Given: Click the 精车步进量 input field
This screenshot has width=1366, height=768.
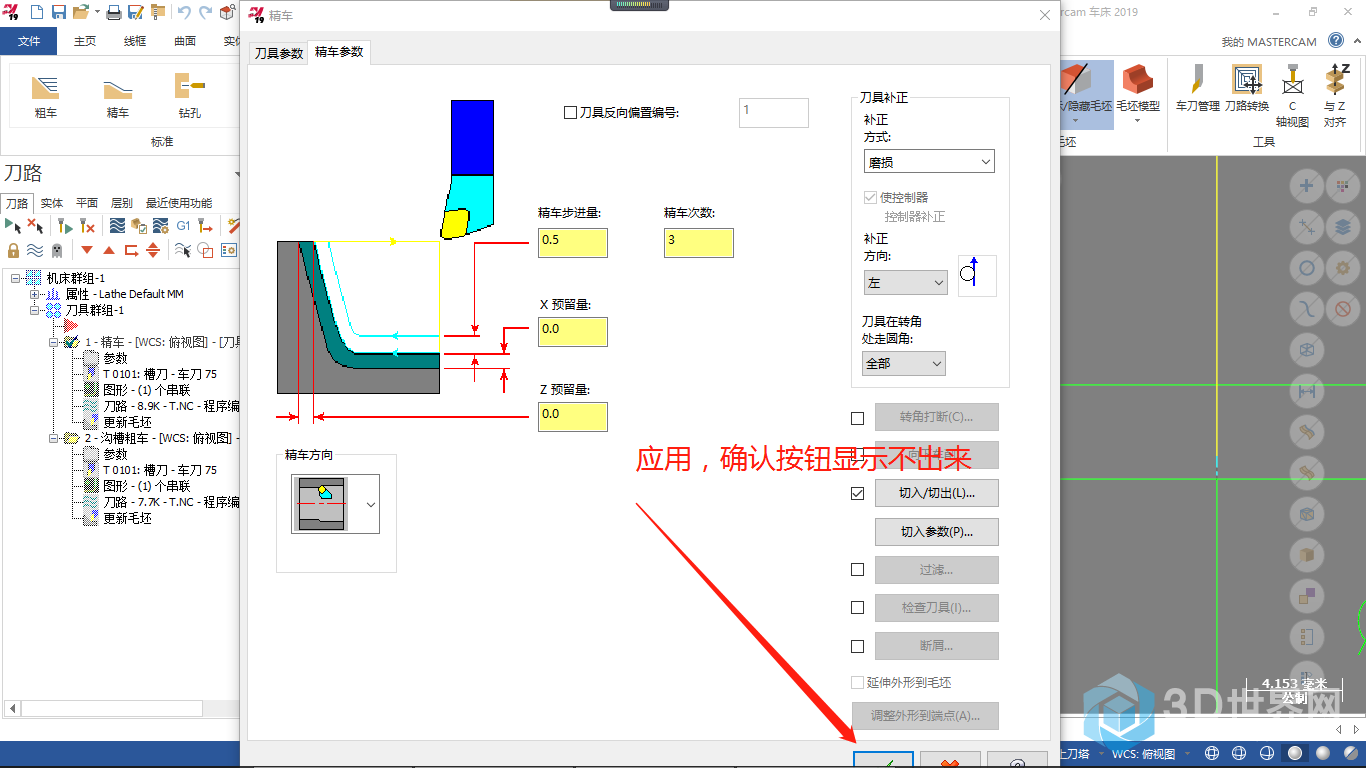Looking at the screenshot, I should (573, 243).
